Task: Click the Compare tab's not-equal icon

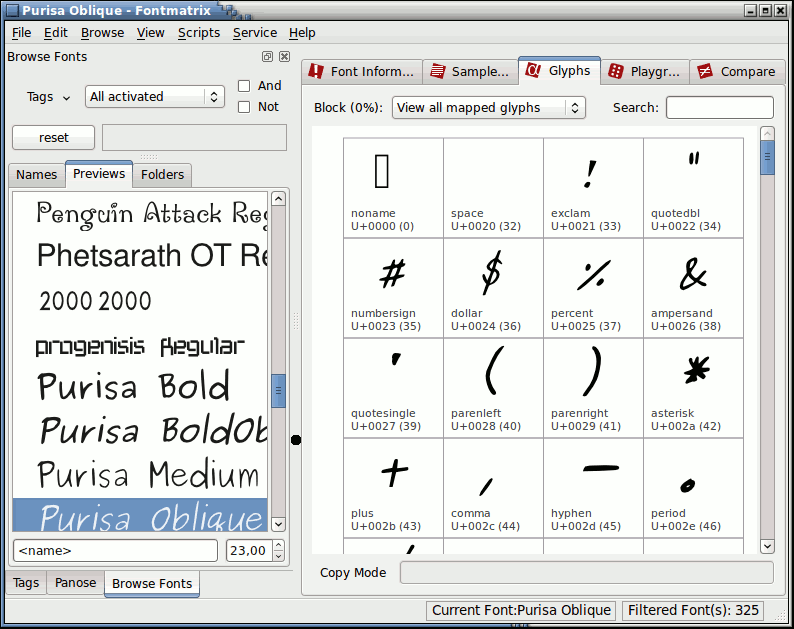Action: point(705,71)
